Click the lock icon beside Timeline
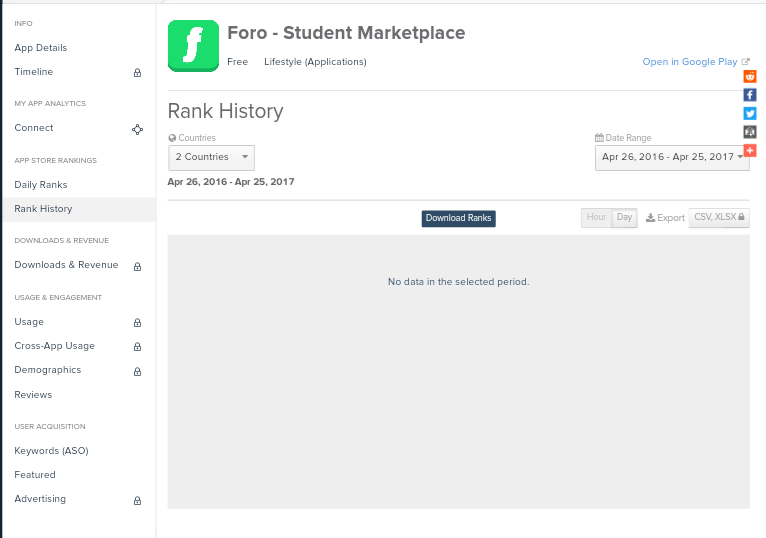This screenshot has width=766, height=538. (137, 73)
